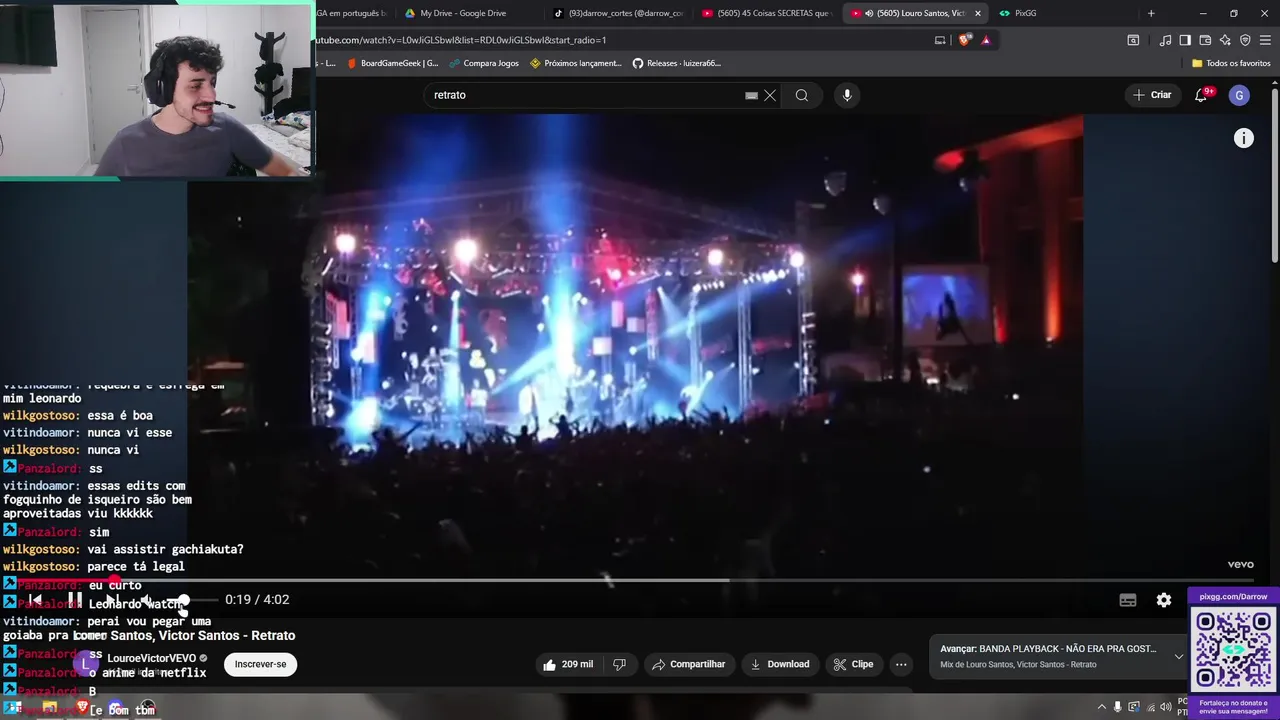
Task: Open the 'Todos os favoritos' bookmarks folder
Action: coord(1231,63)
